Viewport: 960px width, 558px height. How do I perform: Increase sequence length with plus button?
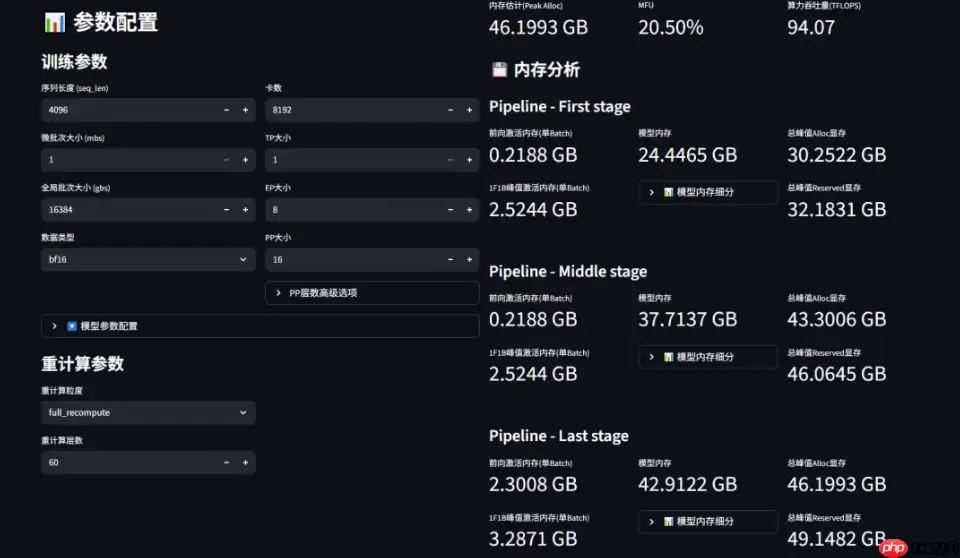coord(245,110)
